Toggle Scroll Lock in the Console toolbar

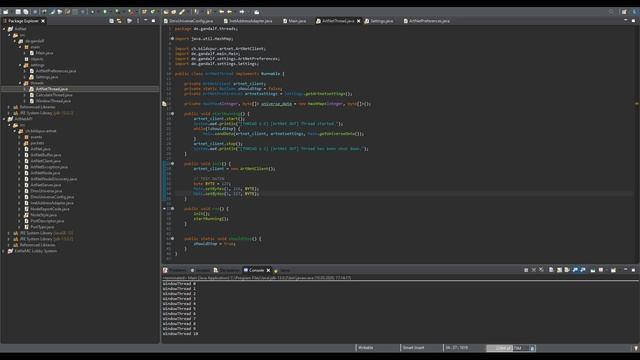pyautogui.click(x=559, y=270)
